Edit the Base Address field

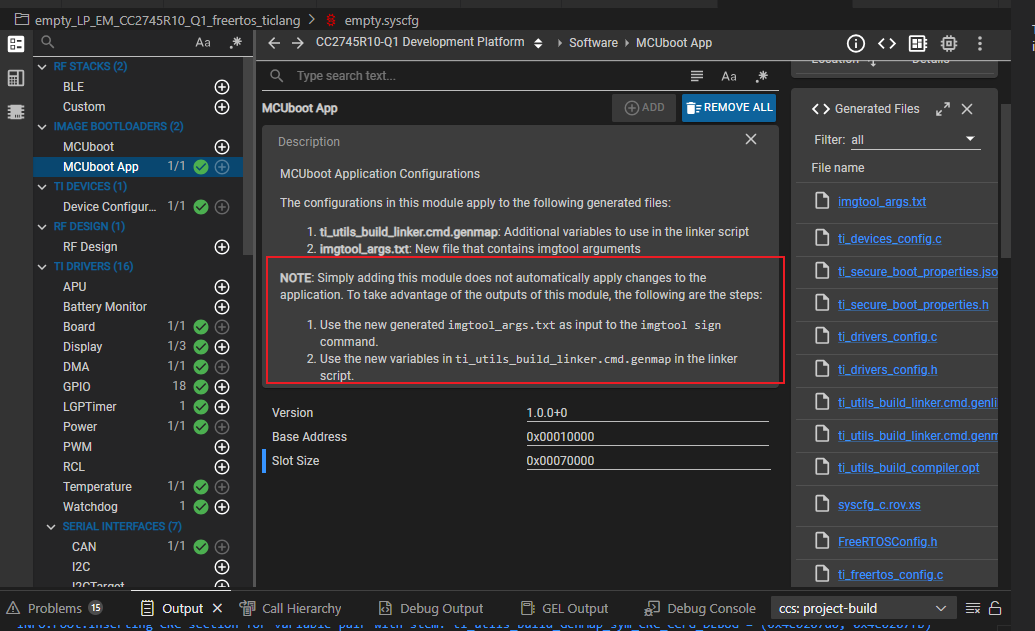[x=648, y=437]
